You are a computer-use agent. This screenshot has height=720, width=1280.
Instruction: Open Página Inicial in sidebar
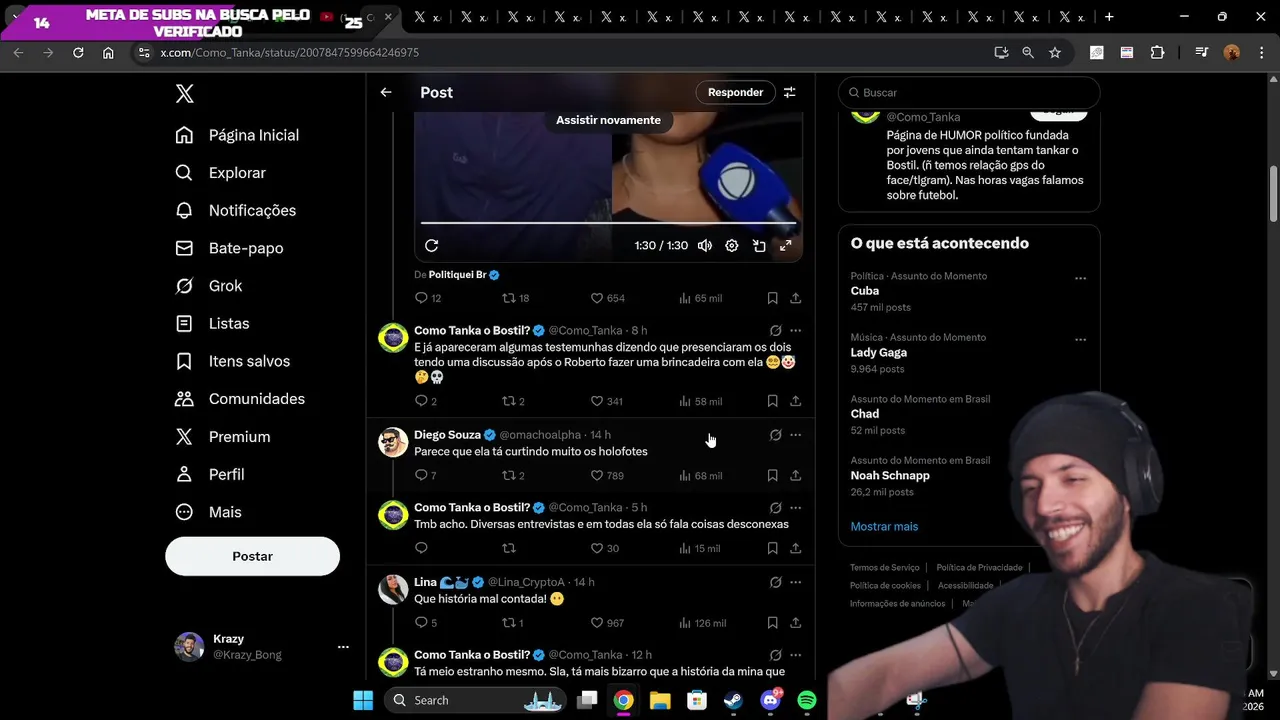click(x=237, y=135)
